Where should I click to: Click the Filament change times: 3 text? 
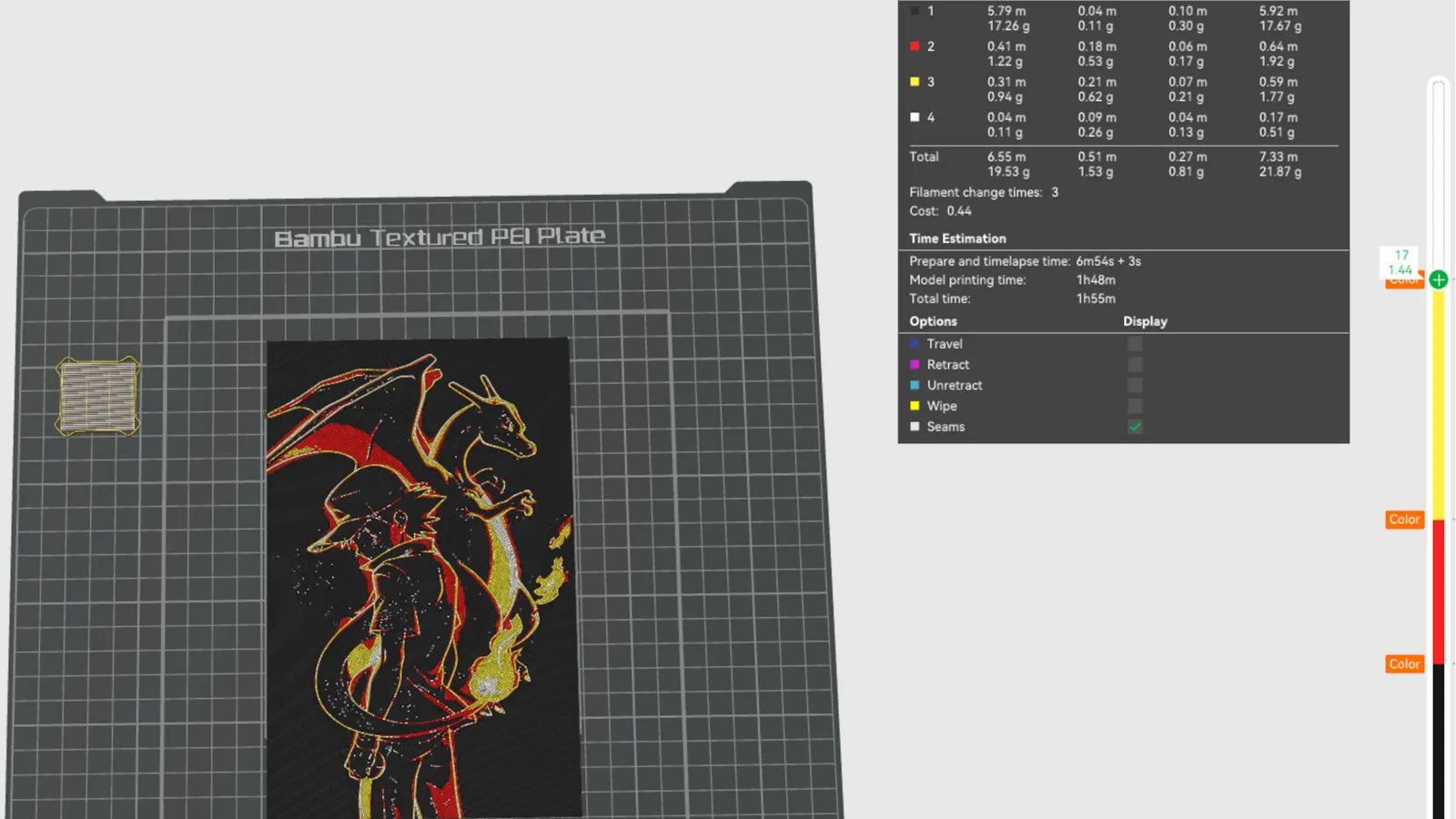(984, 192)
